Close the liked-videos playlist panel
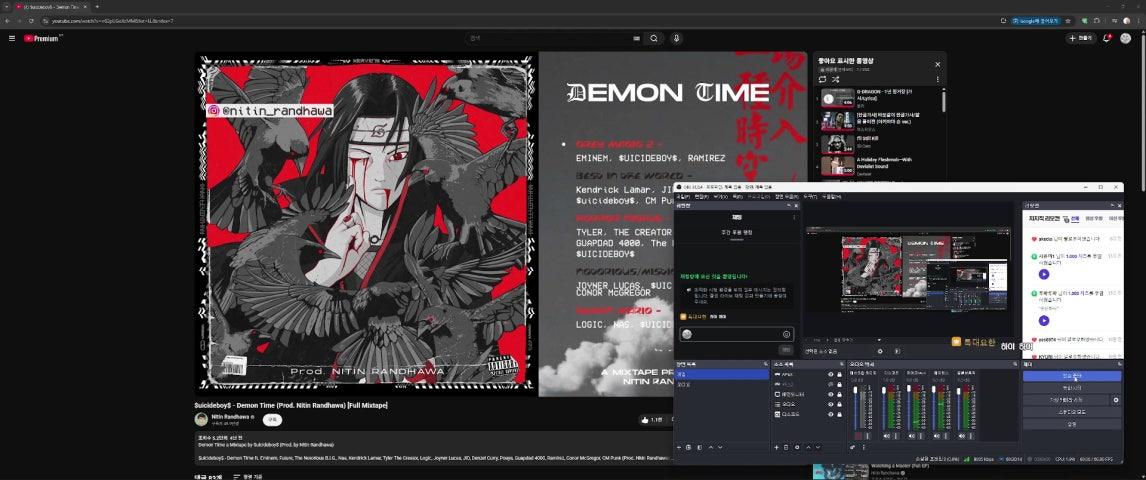This screenshot has height=480, width=1146. click(938, 64)
